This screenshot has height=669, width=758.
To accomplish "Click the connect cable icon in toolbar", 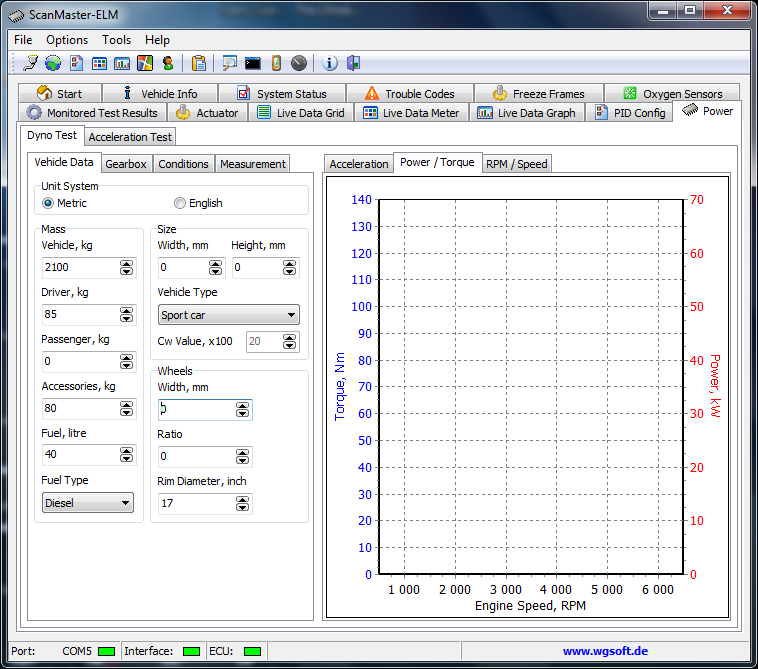I will click(x=31, y=63).
